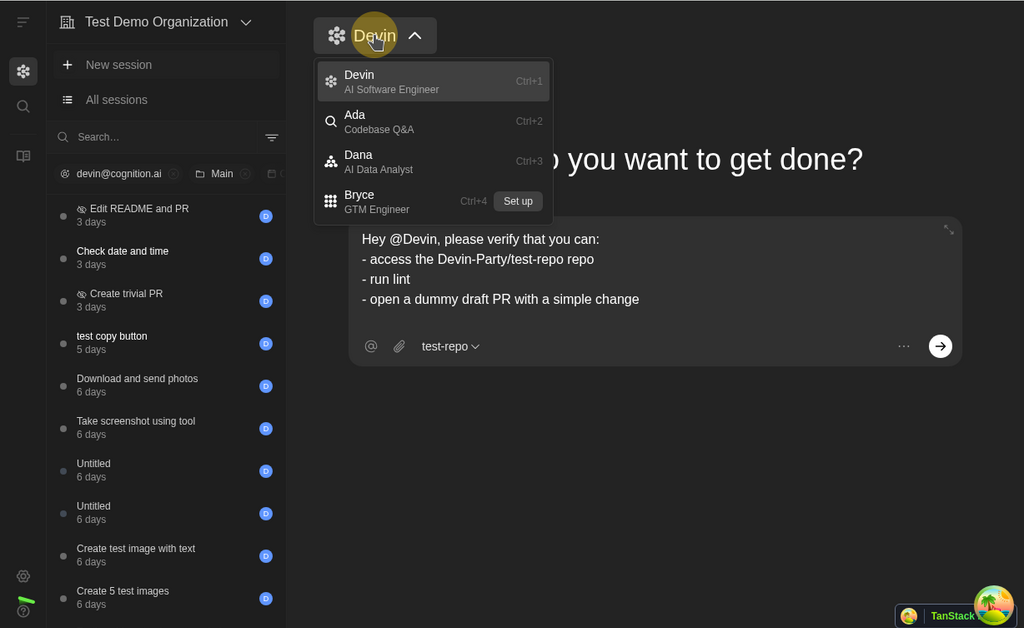The image size is (1024, 628).
Task: Open Devin sessions icon in left rail
Action: coord(23,71)
